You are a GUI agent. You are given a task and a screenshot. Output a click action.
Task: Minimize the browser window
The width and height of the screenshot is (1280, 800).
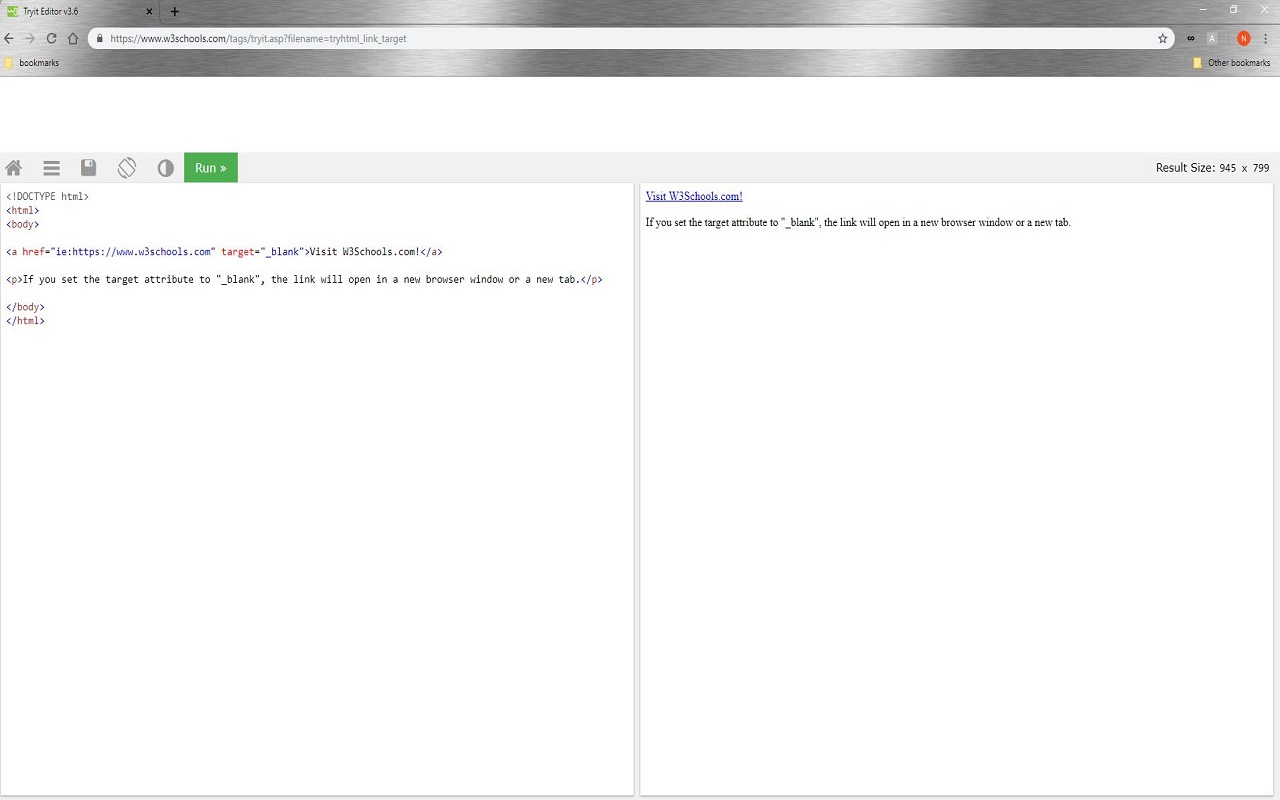point(1204,9)
